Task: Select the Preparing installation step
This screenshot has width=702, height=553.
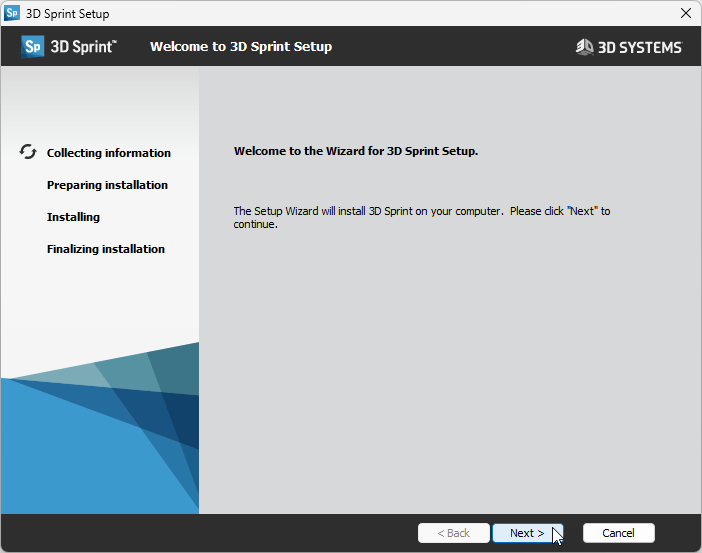Action: pyautogui.click(x=107, y=185)
